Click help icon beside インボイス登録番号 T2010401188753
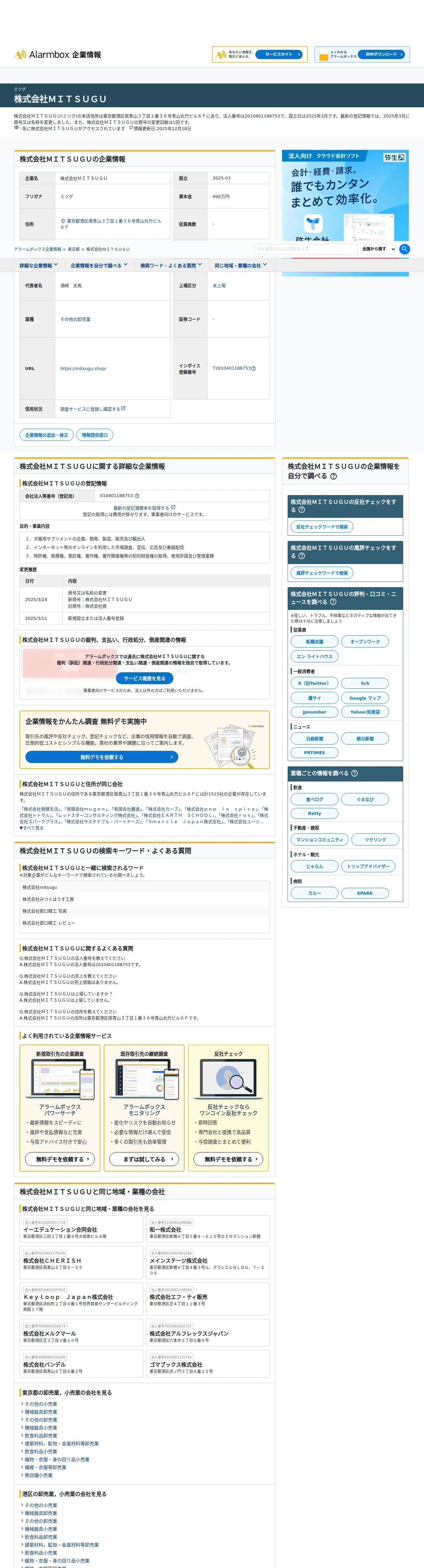Image resolution: width=424 pixels, height=1568 pixels. [253, 368]
